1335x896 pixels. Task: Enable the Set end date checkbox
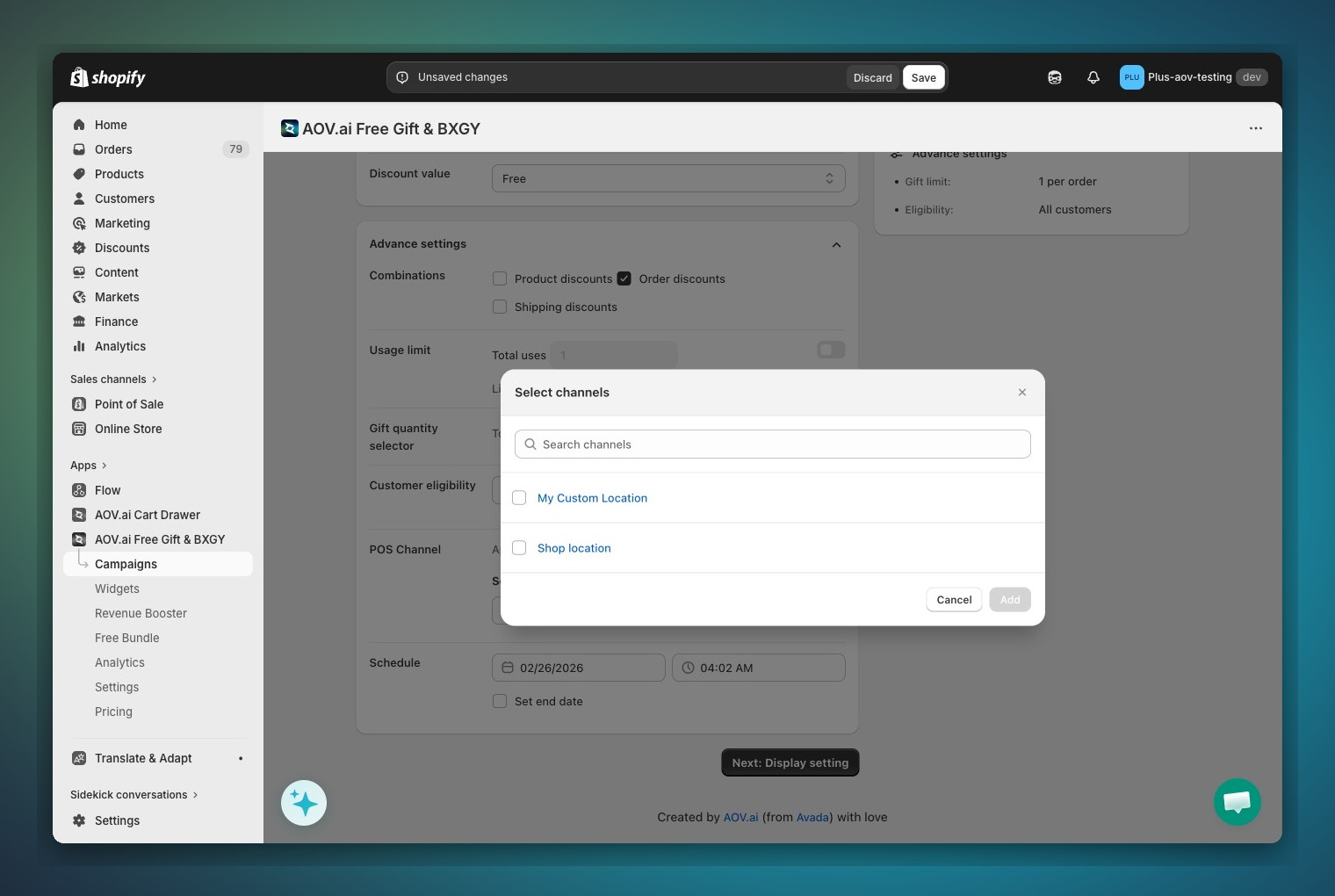coord(500,701)
